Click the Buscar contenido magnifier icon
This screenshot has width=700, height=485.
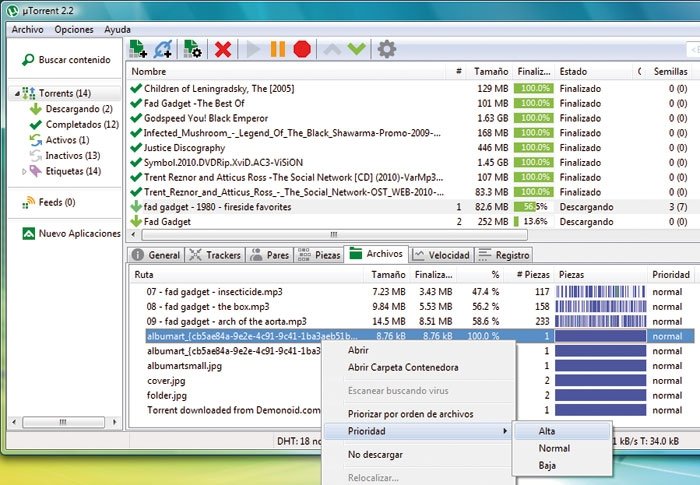[28, 59]
